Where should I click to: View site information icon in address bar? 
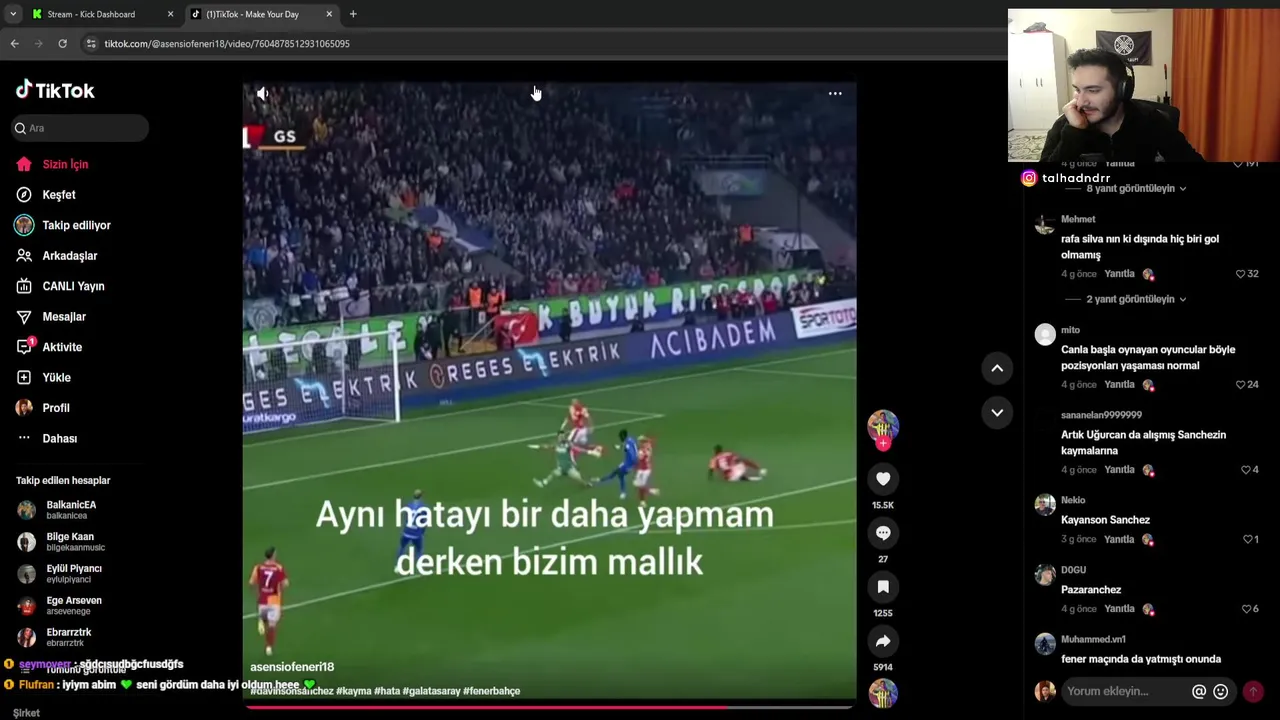pos(91,44)
